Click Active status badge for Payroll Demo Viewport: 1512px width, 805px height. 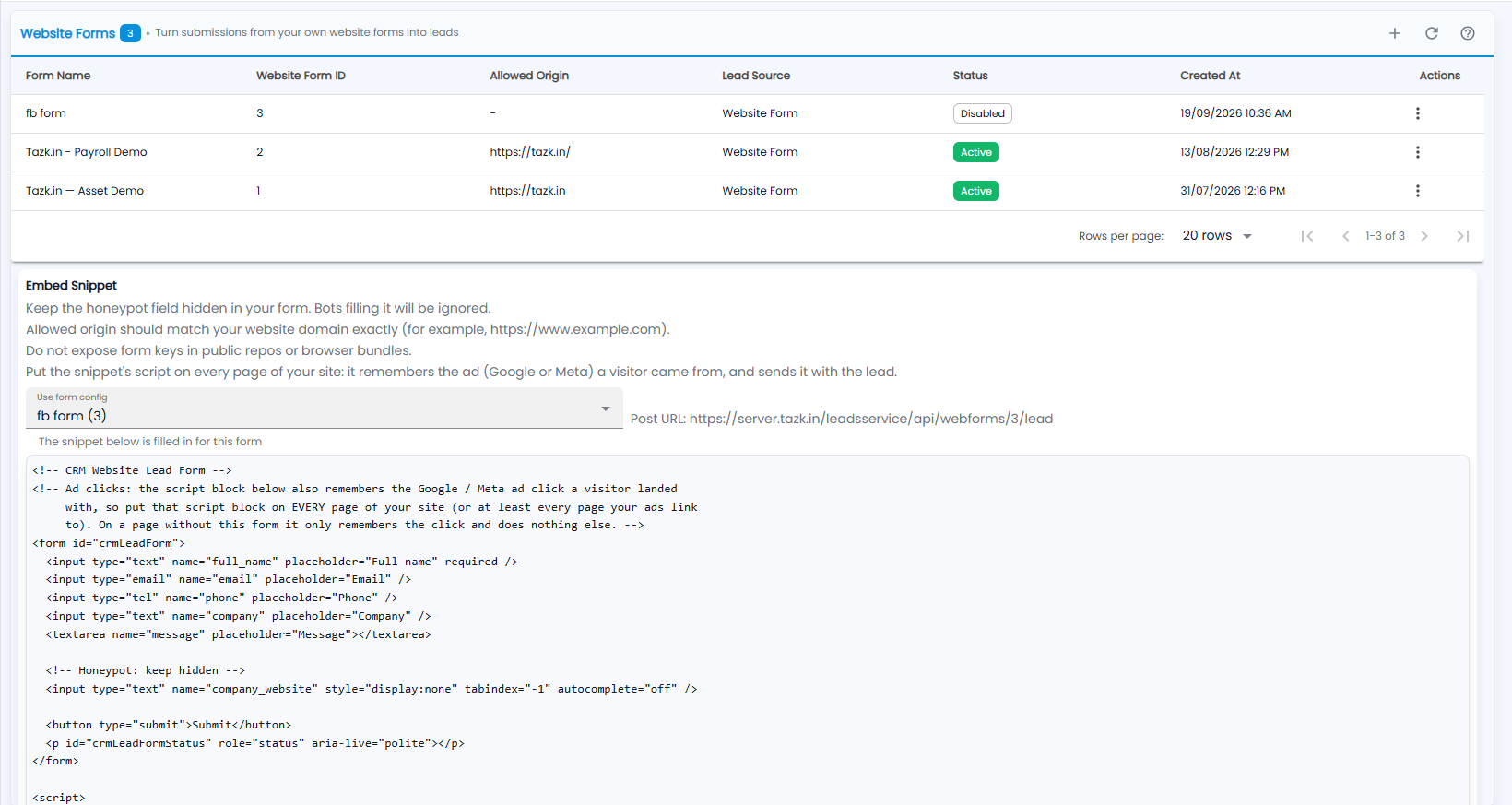[x=976, y=152]
